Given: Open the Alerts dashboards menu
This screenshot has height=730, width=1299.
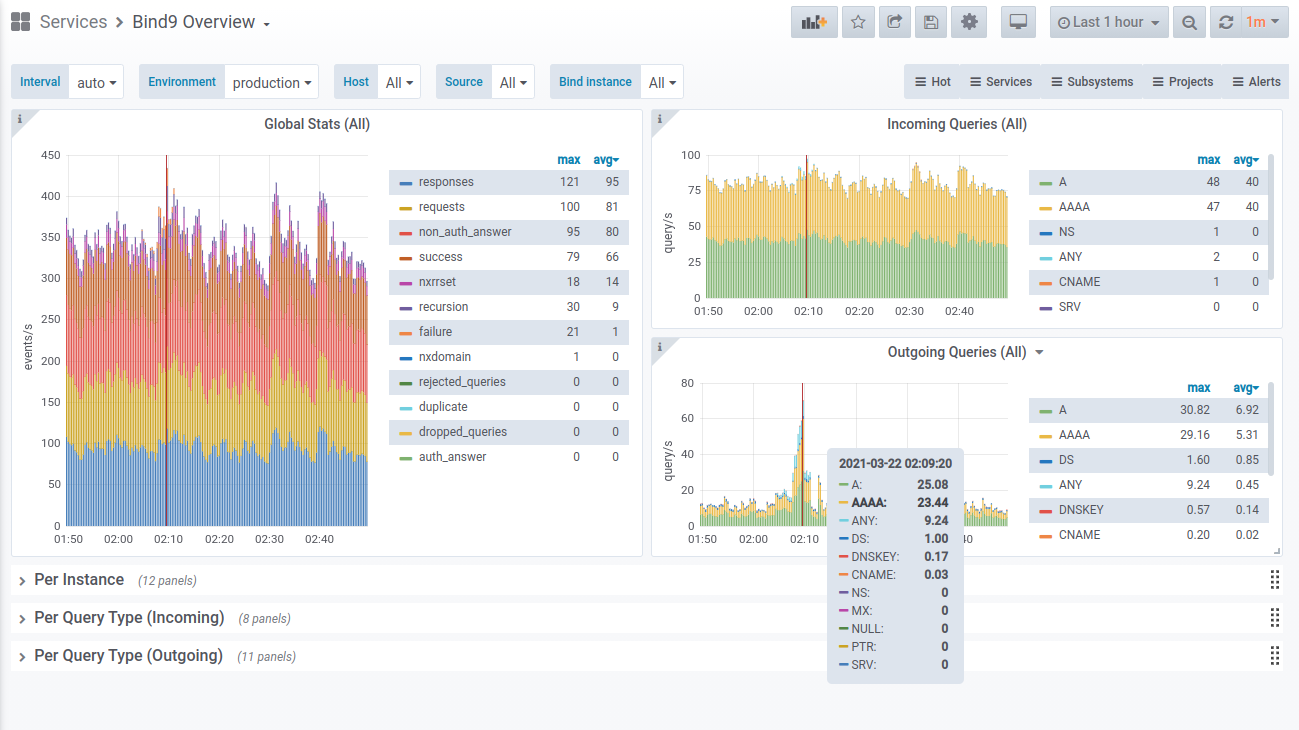Looking at the screenshot, I should point(1256,82).
